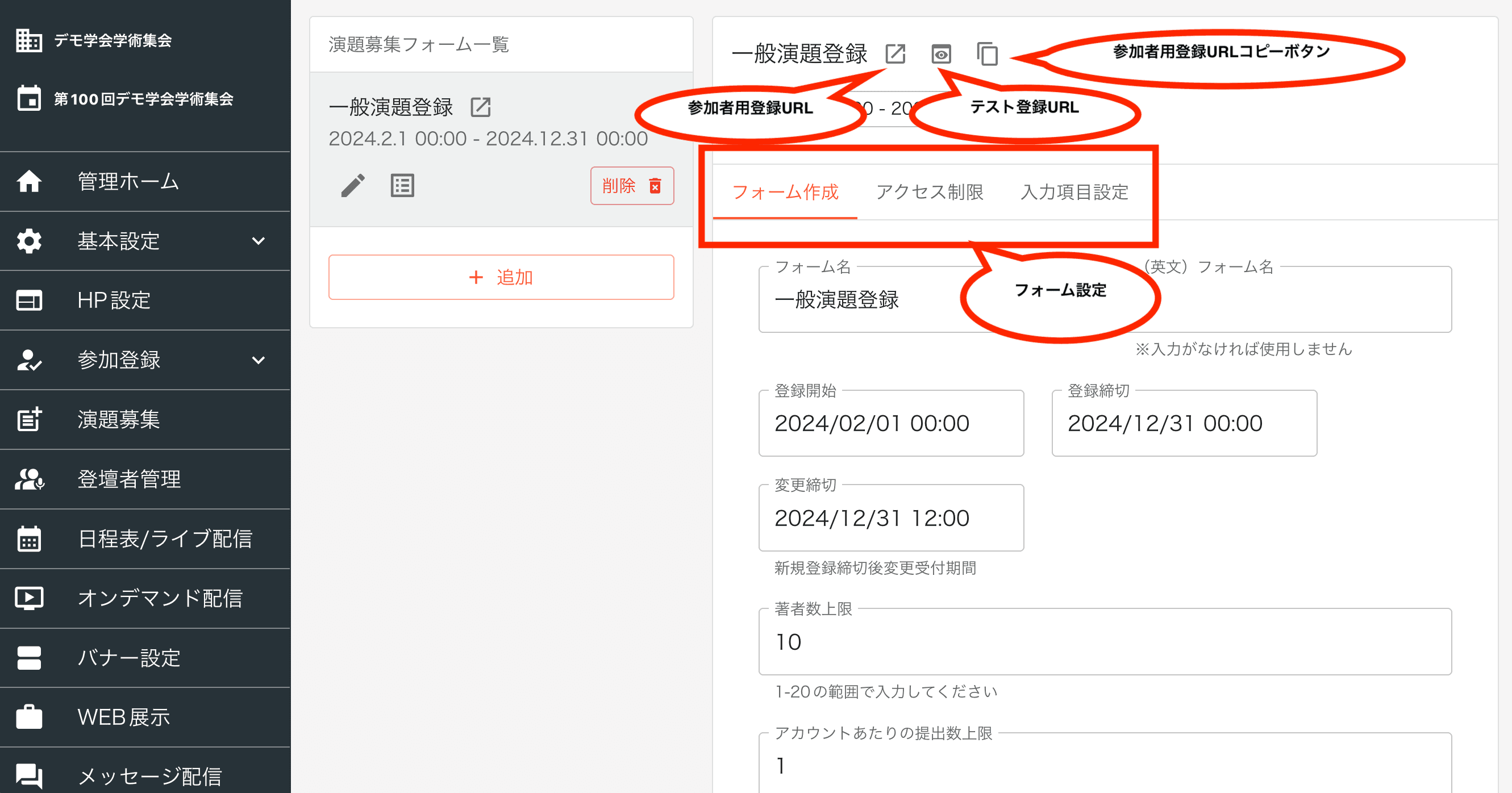Click the 変更締切 date field
Screen dimensions: 1512x793
[891, 517]
